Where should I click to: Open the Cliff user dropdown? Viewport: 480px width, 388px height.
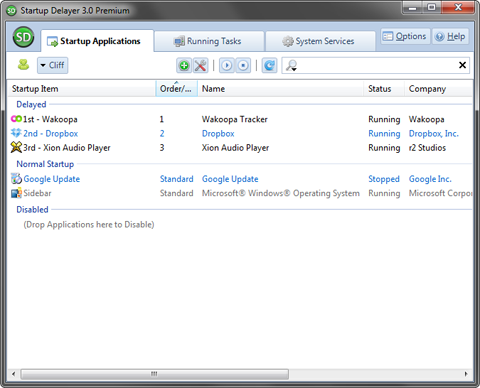pyautogui.click(x=53, y=65)
